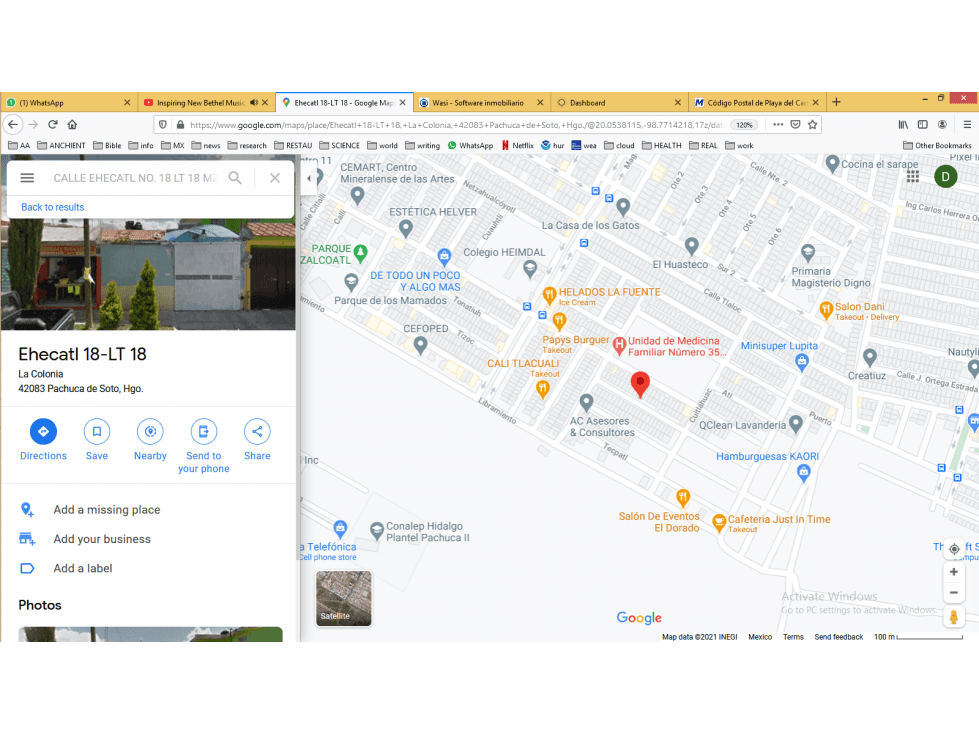979x734 pixels.
Task: Click the search magnifier icon
Action: (x=235, y=178)
